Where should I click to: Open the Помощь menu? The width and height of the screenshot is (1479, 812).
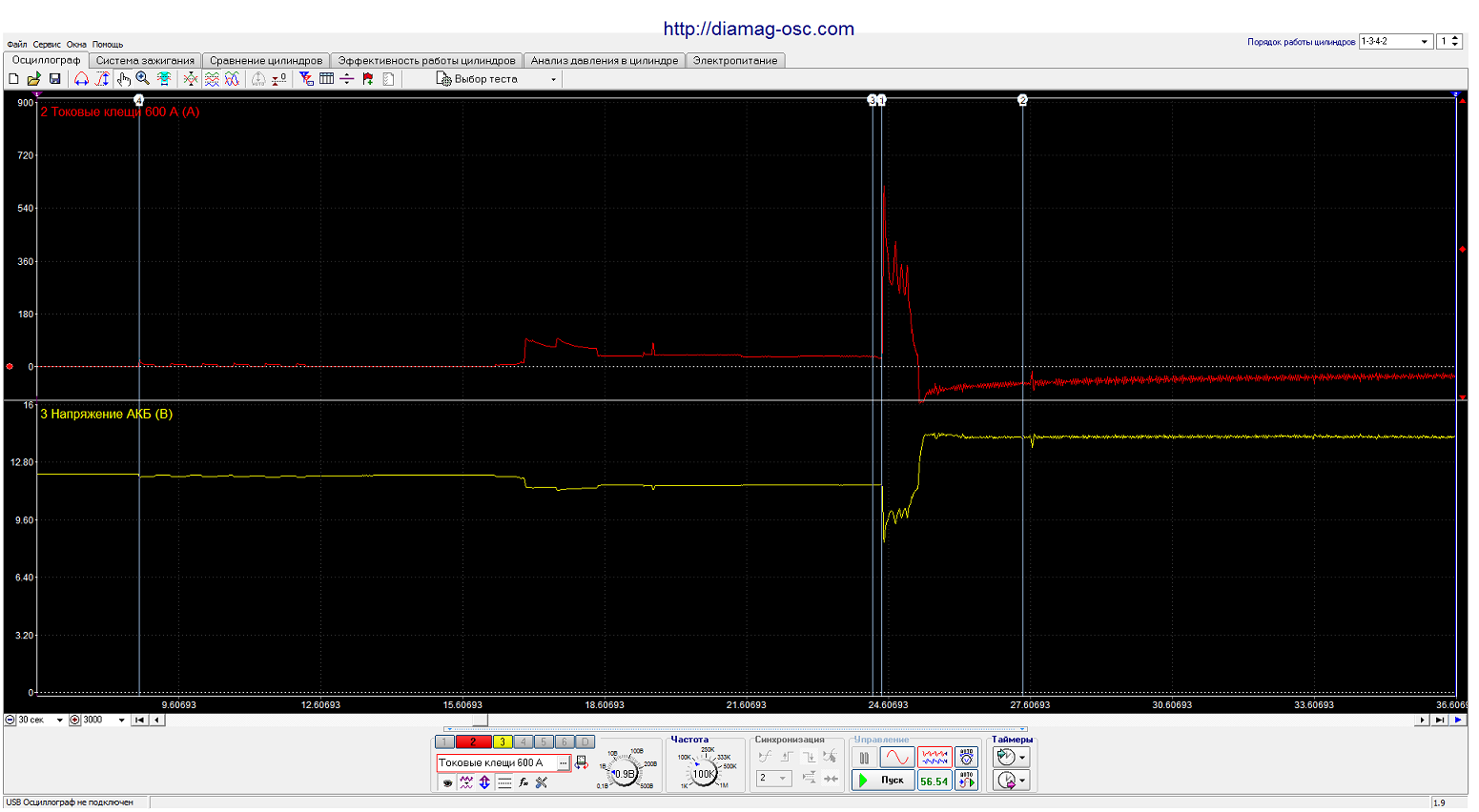pos(108,45)
